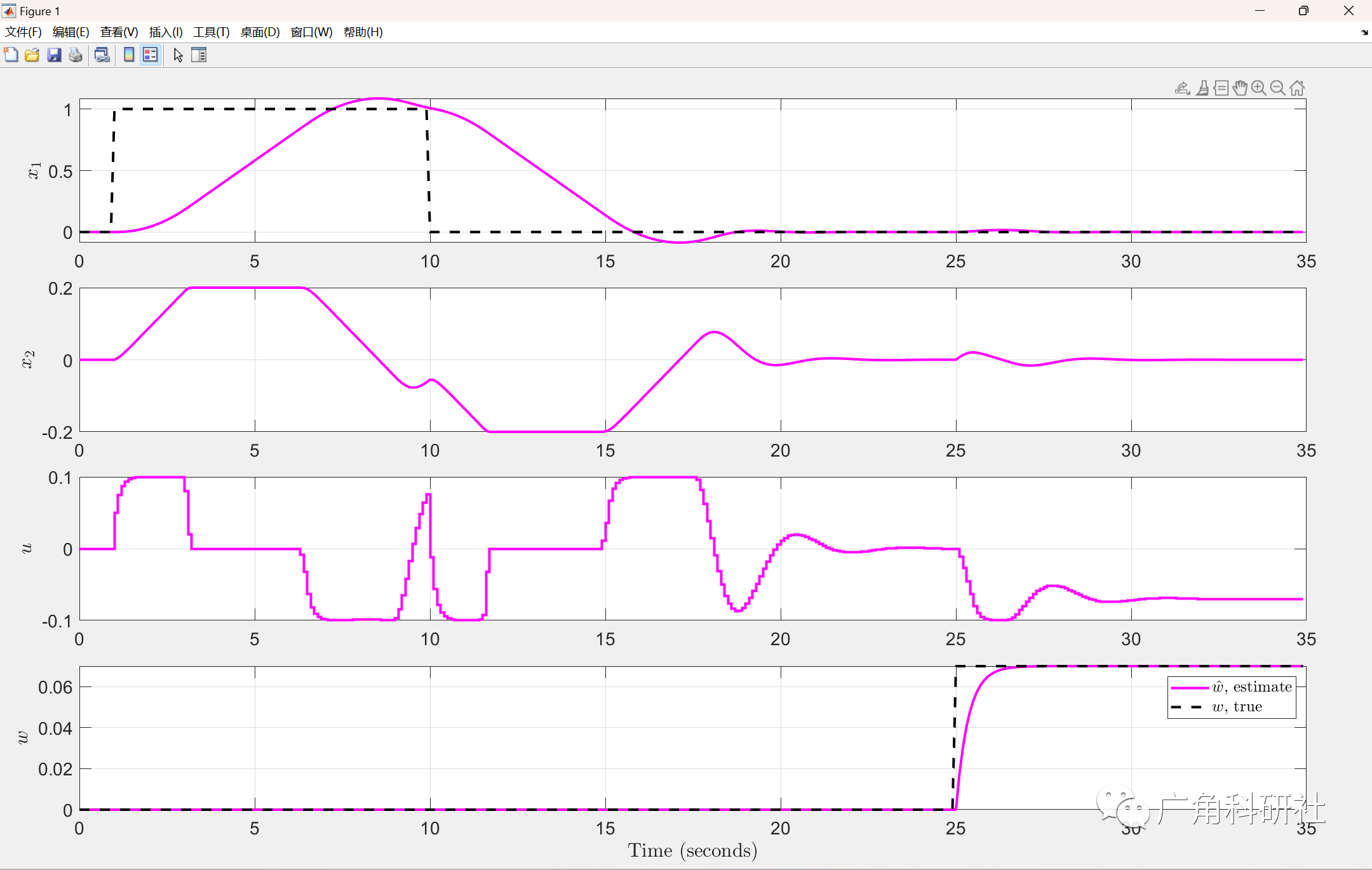This screenshot has width=1372, height=870.
Task: Open the 工具(T) menu
Action: 211,32
